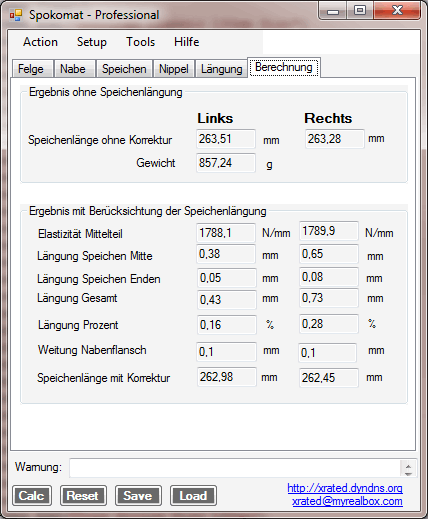Click the Spokomat application icon in title bar
This screenshot has width=428, height=519.
point(16,15)
